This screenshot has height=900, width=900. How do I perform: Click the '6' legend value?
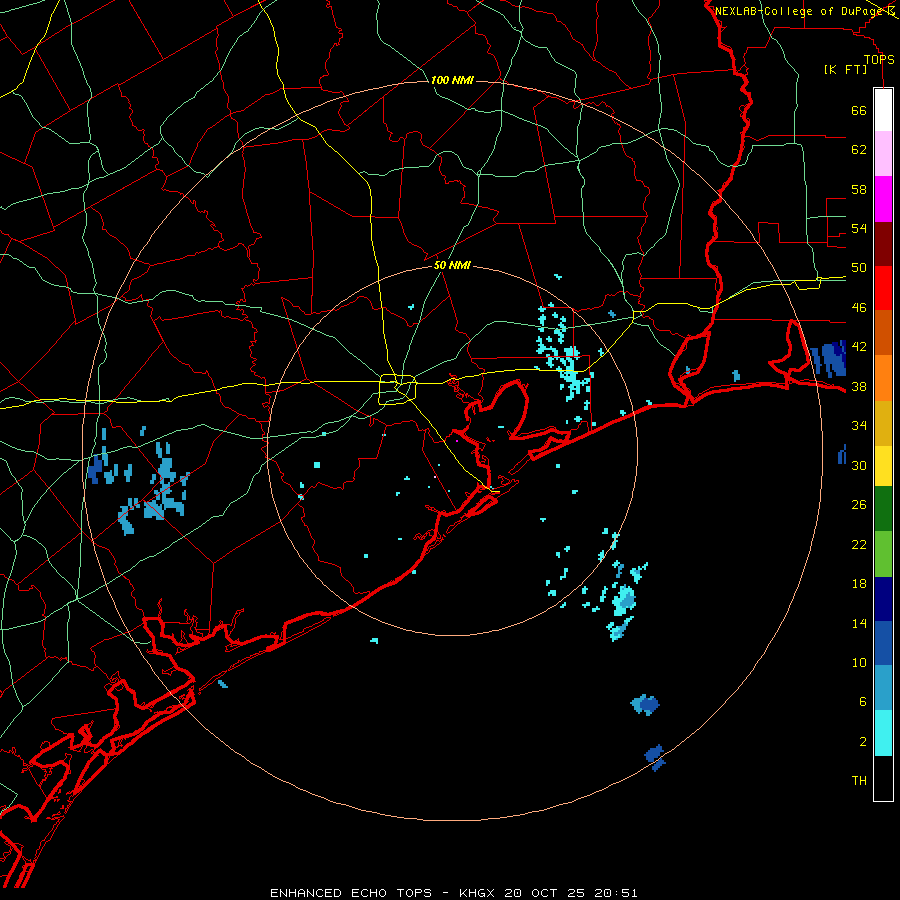pos(863,701)
